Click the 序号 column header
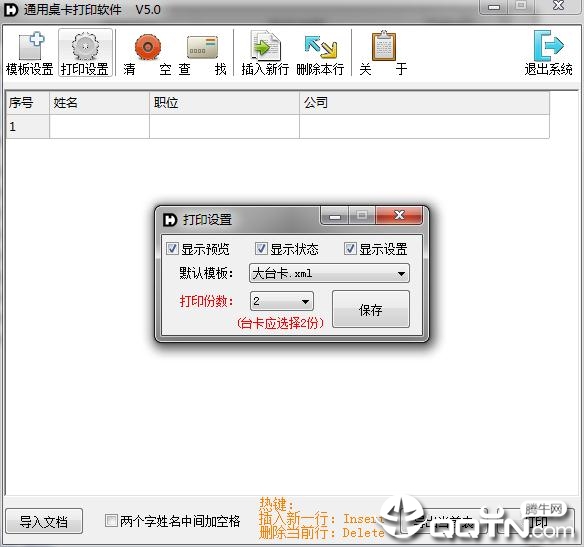This screenshot has width=584, height=547. click(x=28, y=103)
